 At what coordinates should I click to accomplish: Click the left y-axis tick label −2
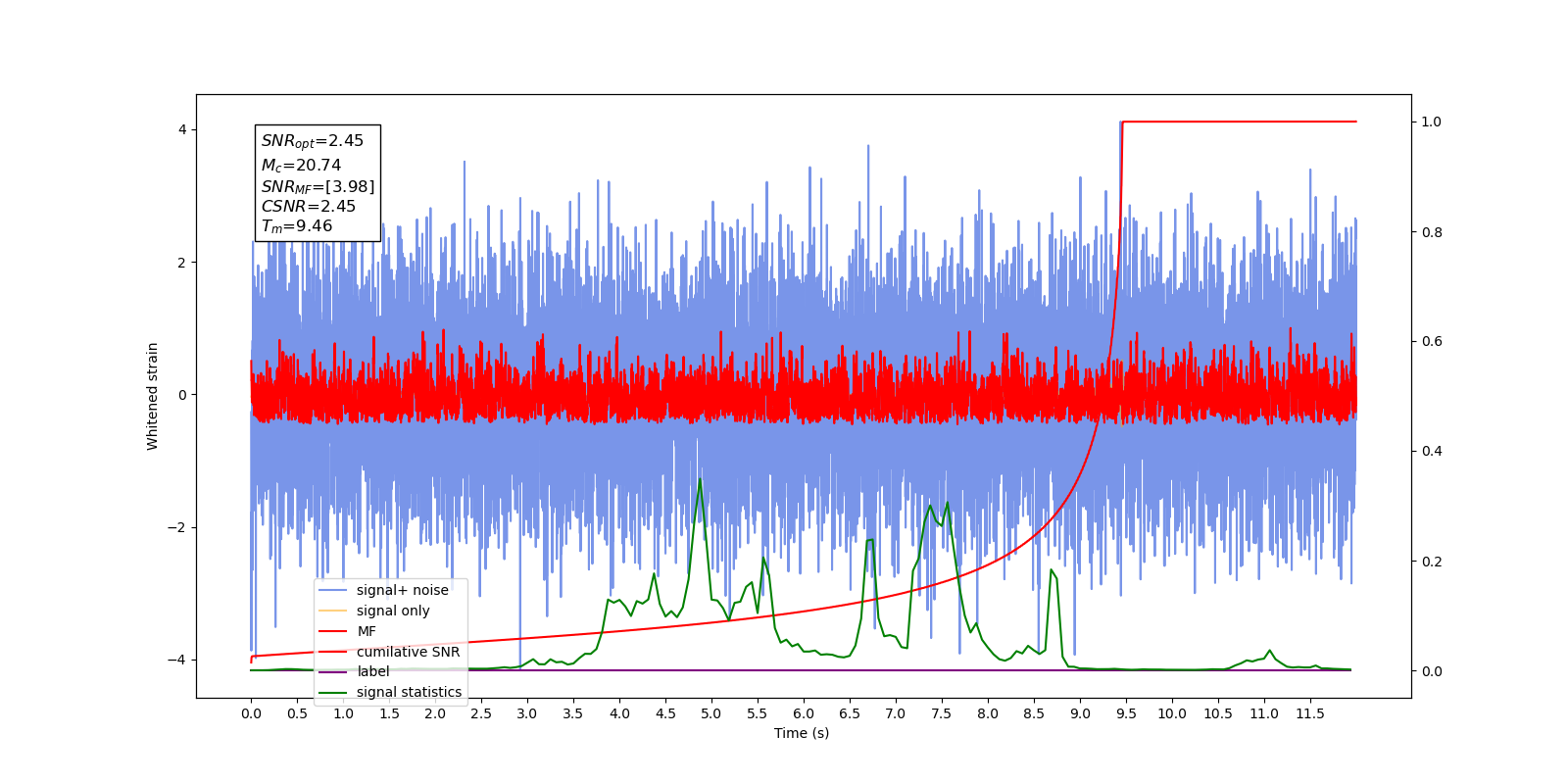176,527
